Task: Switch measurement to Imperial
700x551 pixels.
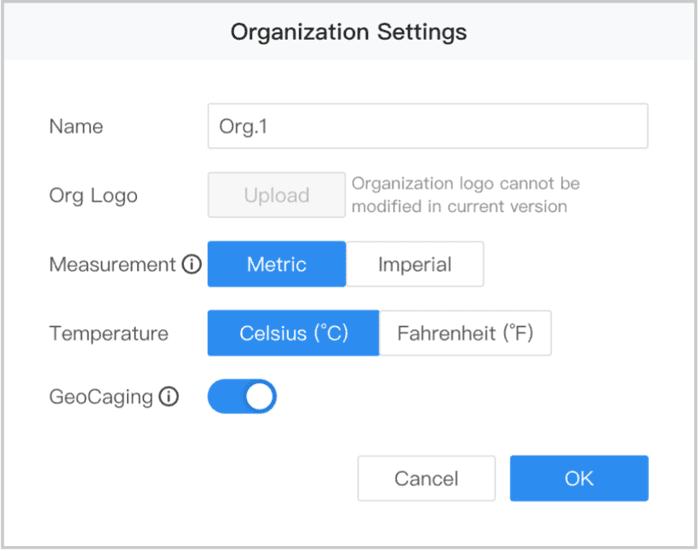Action: [415, 265]
